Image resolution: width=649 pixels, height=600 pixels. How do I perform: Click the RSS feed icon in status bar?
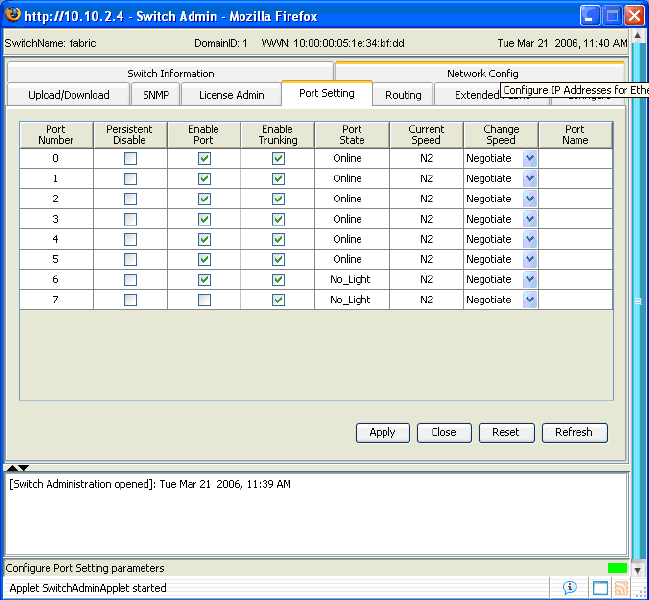coord(621,588)
